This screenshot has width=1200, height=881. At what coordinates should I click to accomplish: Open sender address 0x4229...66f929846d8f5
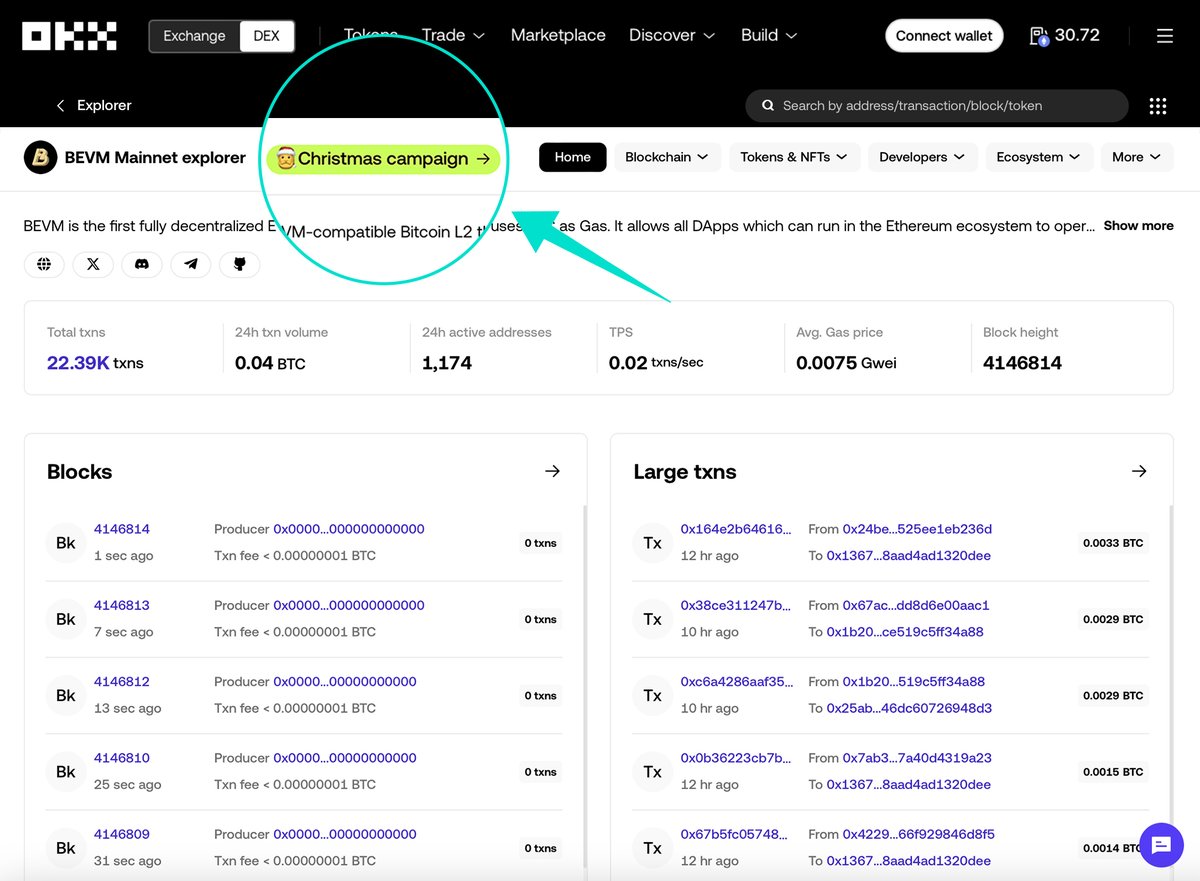pyautogui.click(x=918, y=834)
